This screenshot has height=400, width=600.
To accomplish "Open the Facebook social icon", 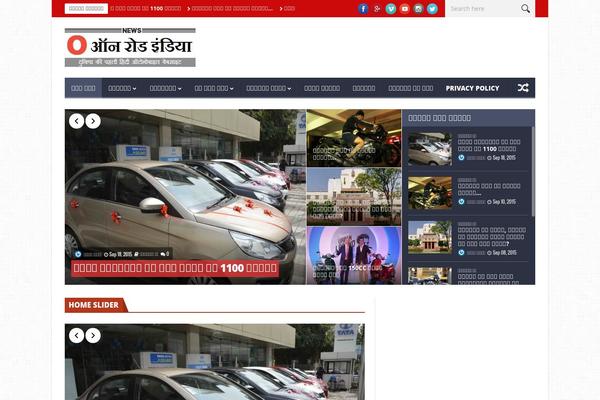I will click(363, 8).
